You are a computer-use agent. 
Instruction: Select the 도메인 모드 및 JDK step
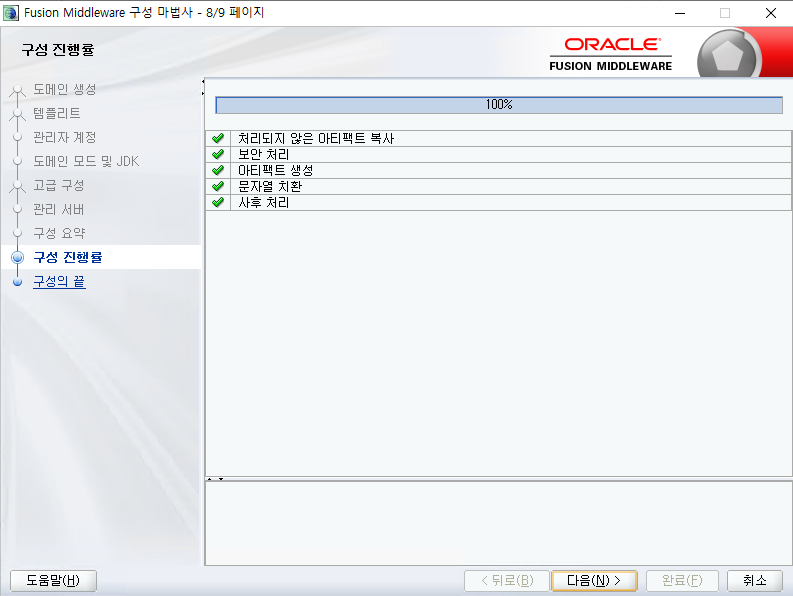pos(86,161)
